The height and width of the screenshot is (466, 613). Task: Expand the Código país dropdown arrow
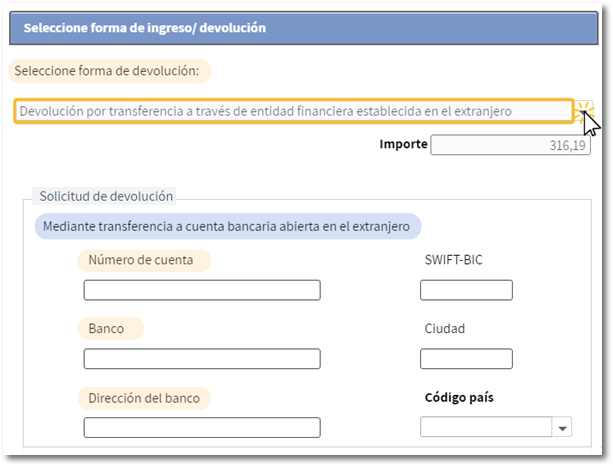click(x=562, y=428)
